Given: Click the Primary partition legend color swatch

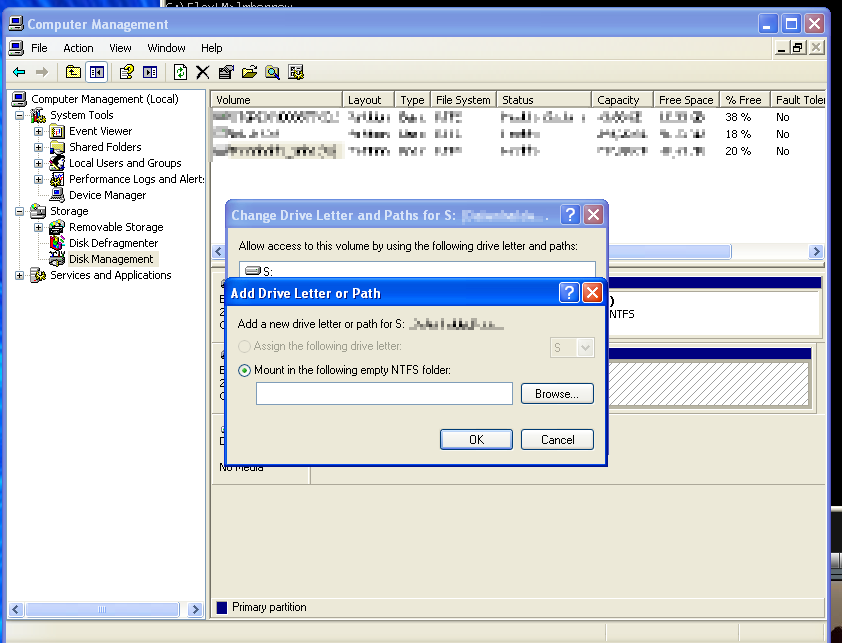Looking at the screenshot, I should tap(222, 608).
